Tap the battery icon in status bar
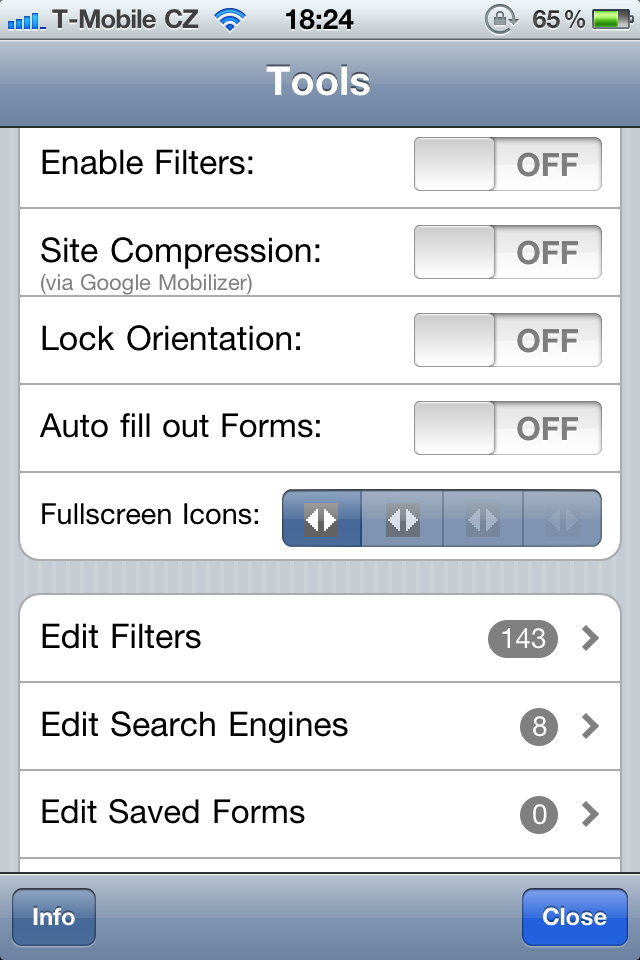The height and width of the screenshot is (960, 640). coord(611,20)
